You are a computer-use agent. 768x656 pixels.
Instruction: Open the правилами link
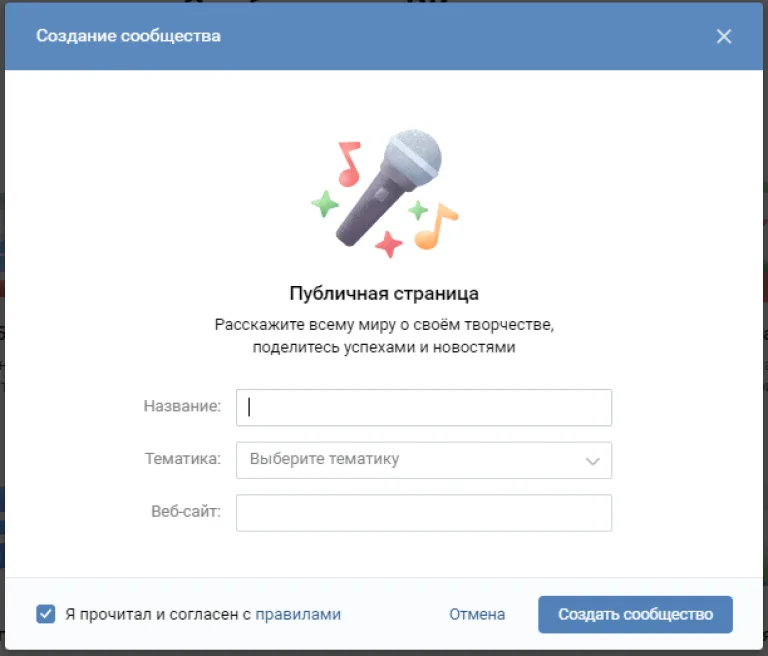(298, 614)
